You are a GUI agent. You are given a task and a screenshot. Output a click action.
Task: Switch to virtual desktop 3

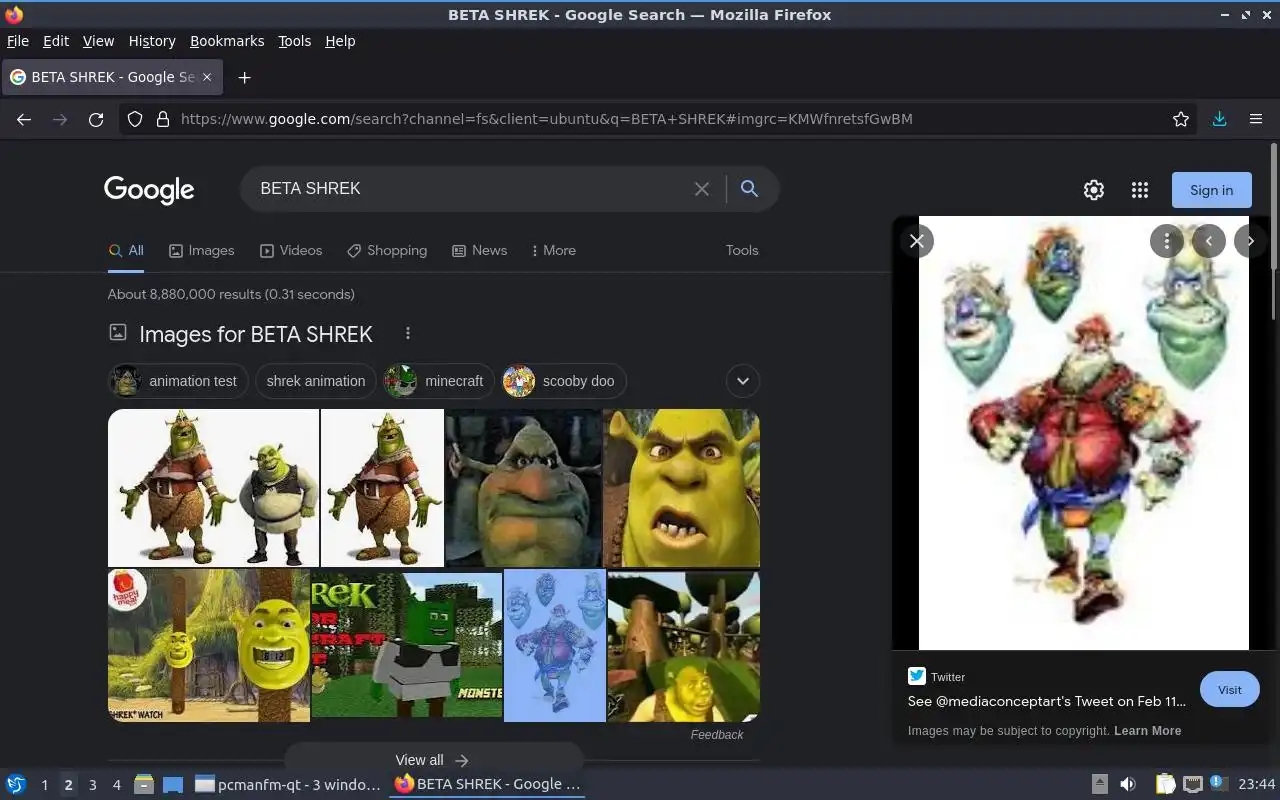(92, 785)
